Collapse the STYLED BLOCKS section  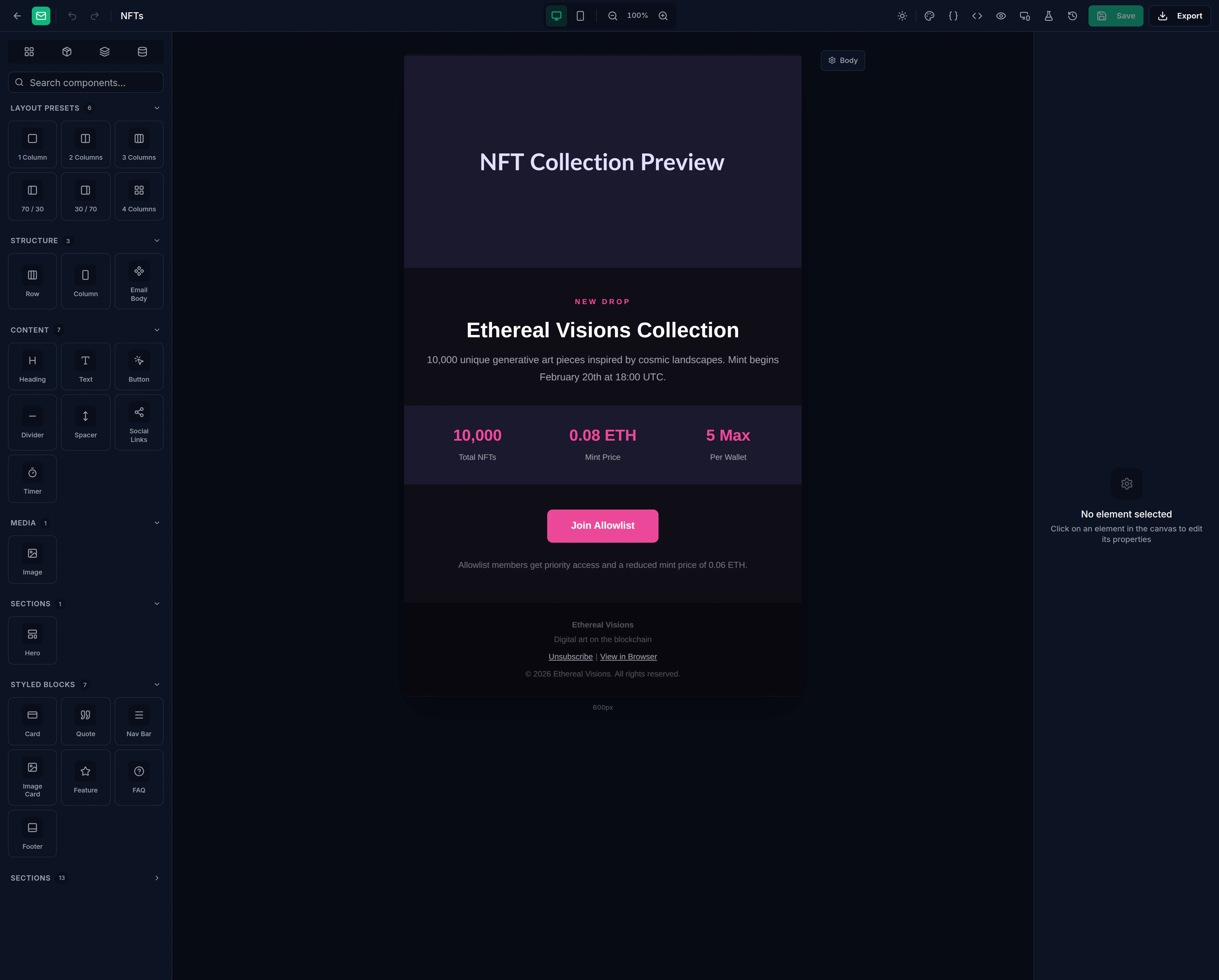click(157, 684)
